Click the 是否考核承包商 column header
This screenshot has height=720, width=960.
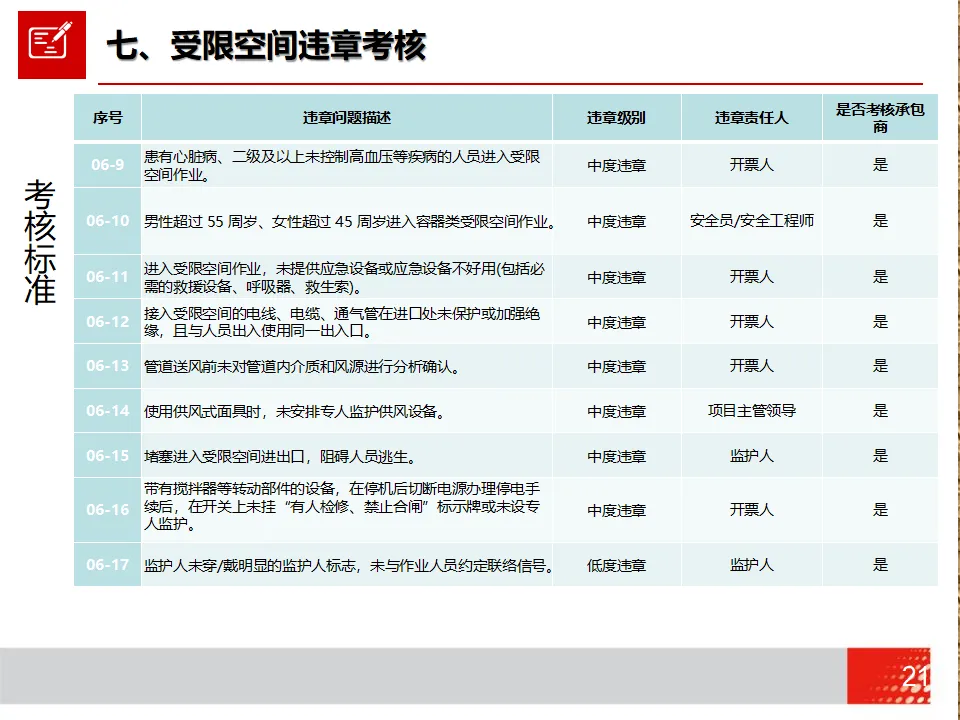tap(880, 118)
